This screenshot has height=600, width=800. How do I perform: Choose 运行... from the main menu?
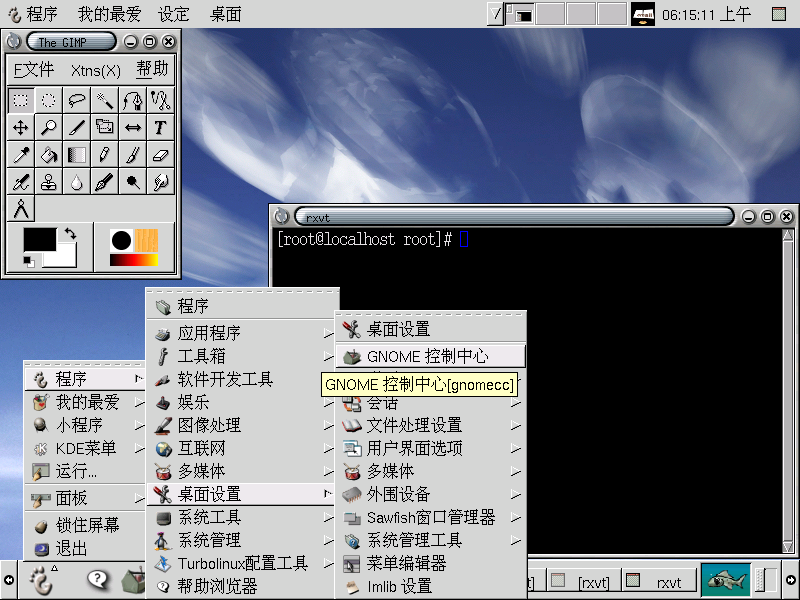click(x=85, y=471)
